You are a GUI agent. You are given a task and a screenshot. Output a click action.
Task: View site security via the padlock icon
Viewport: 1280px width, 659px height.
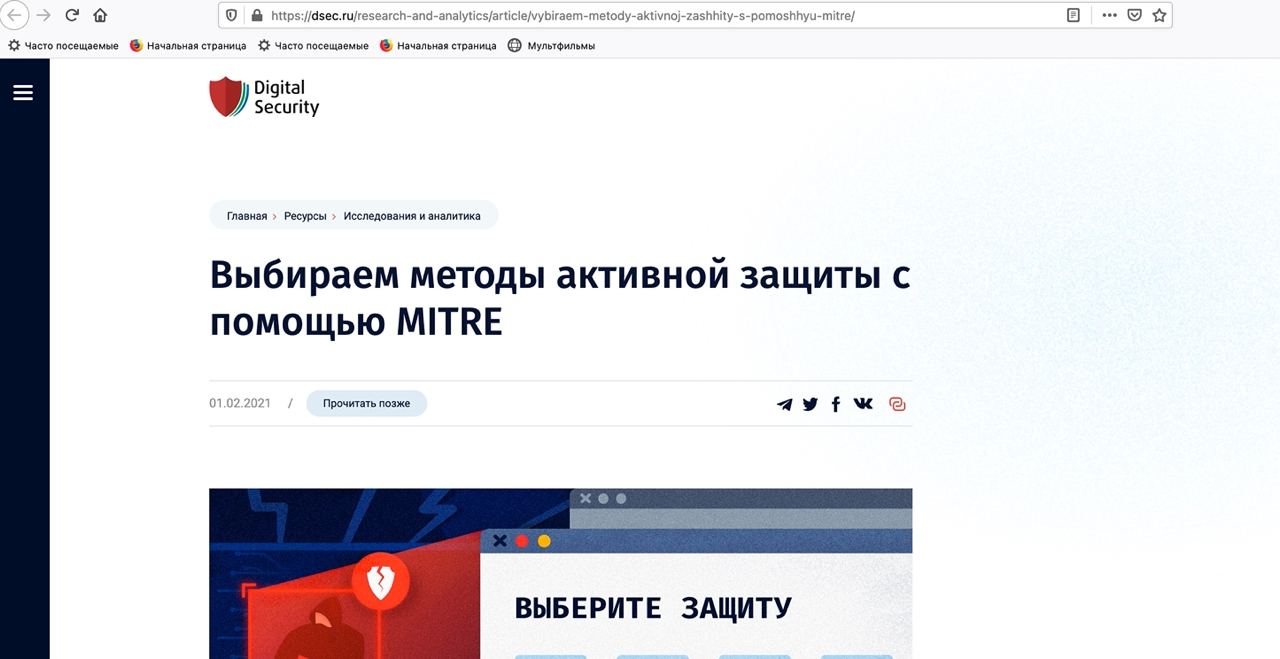click(256, 15)
